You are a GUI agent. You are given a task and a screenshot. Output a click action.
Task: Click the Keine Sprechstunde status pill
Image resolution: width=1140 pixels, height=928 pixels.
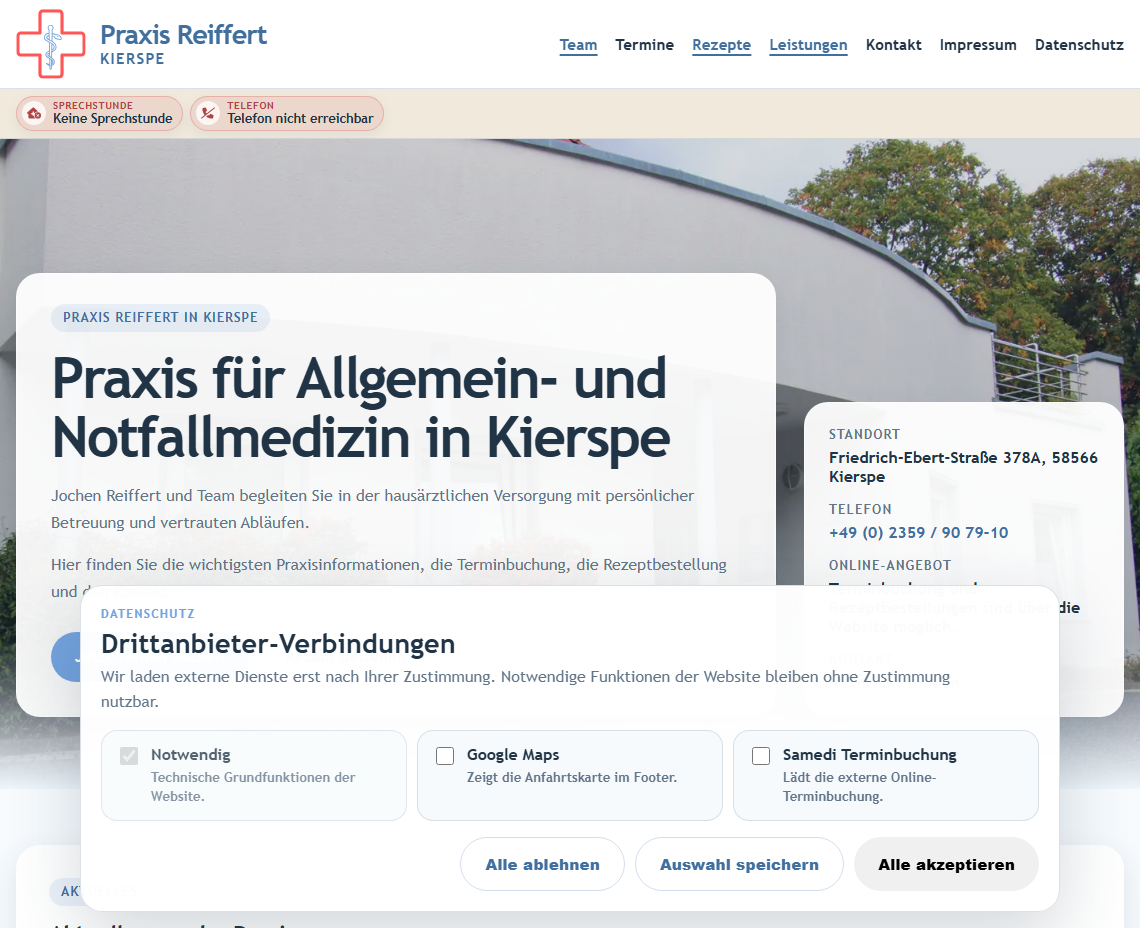click(100, 113)
